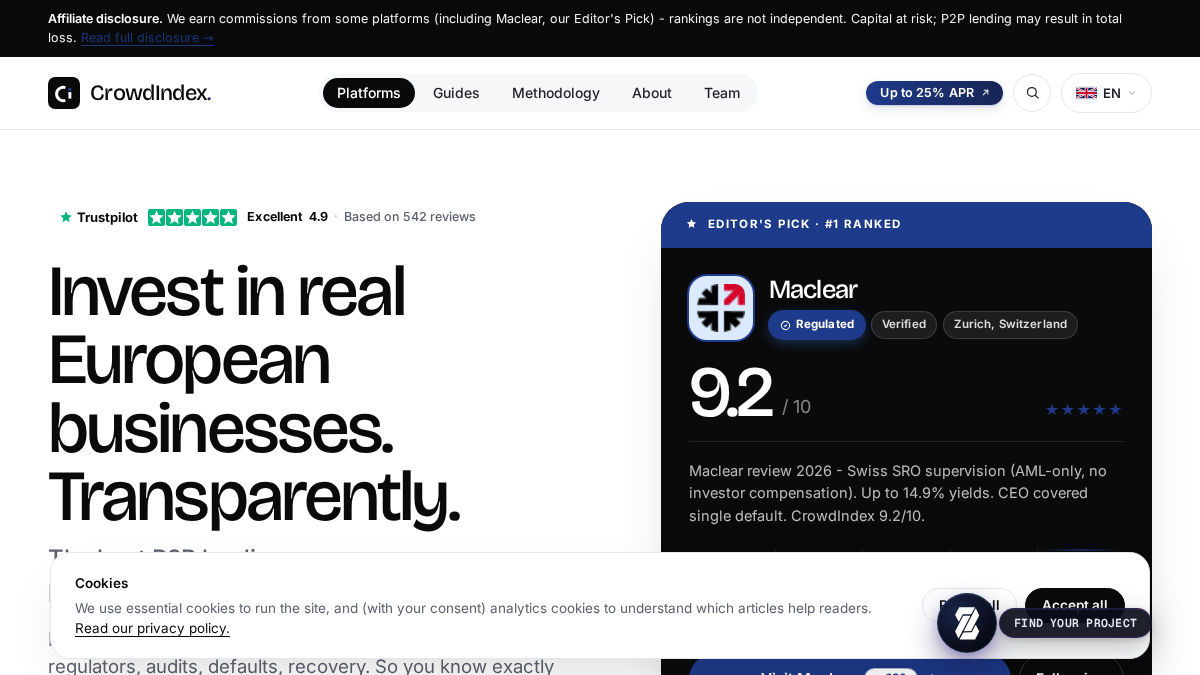
Task: Click the Affiliate disclosure bold text
Action: click(x=105, y=18)
